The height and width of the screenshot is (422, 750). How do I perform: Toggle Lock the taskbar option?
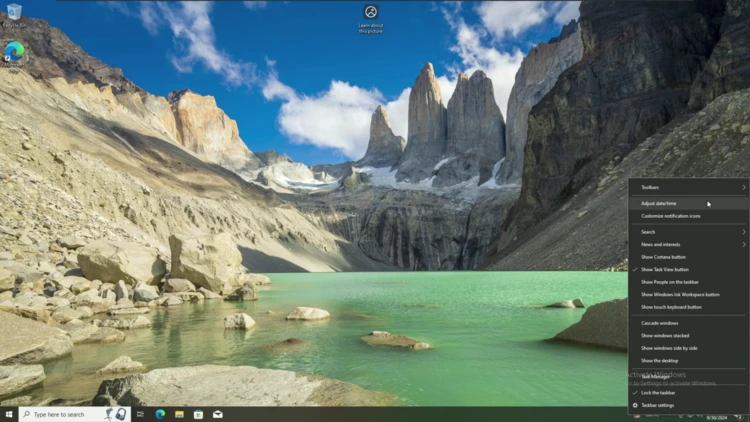688,393
